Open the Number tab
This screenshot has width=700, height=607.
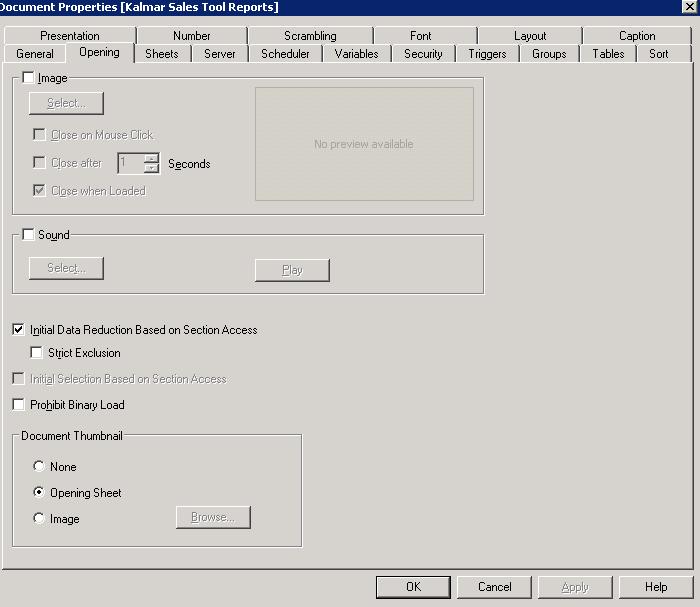pos(192,36)
